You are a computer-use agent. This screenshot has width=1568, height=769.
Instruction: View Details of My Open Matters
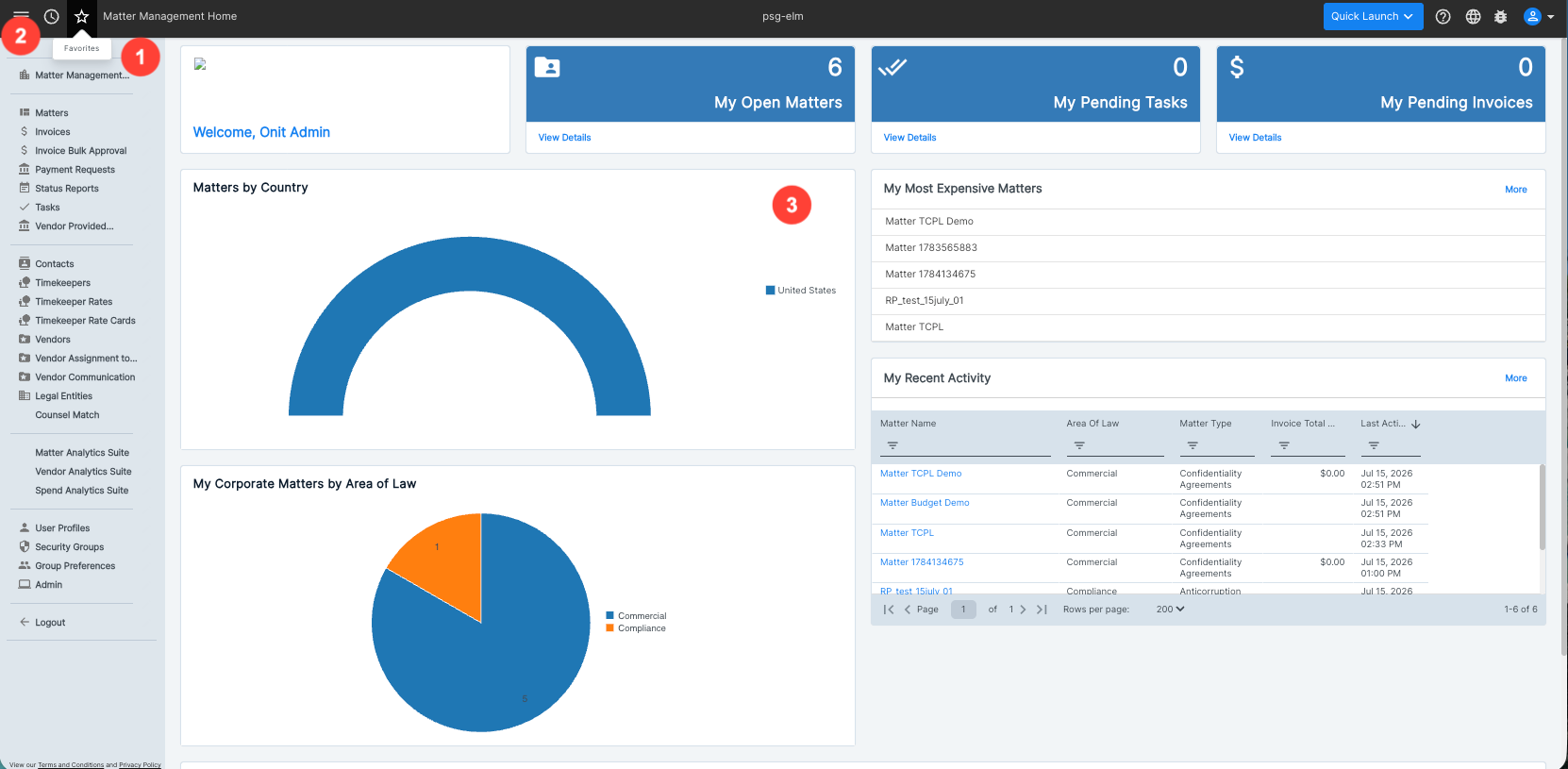click(x=564, y=138)
